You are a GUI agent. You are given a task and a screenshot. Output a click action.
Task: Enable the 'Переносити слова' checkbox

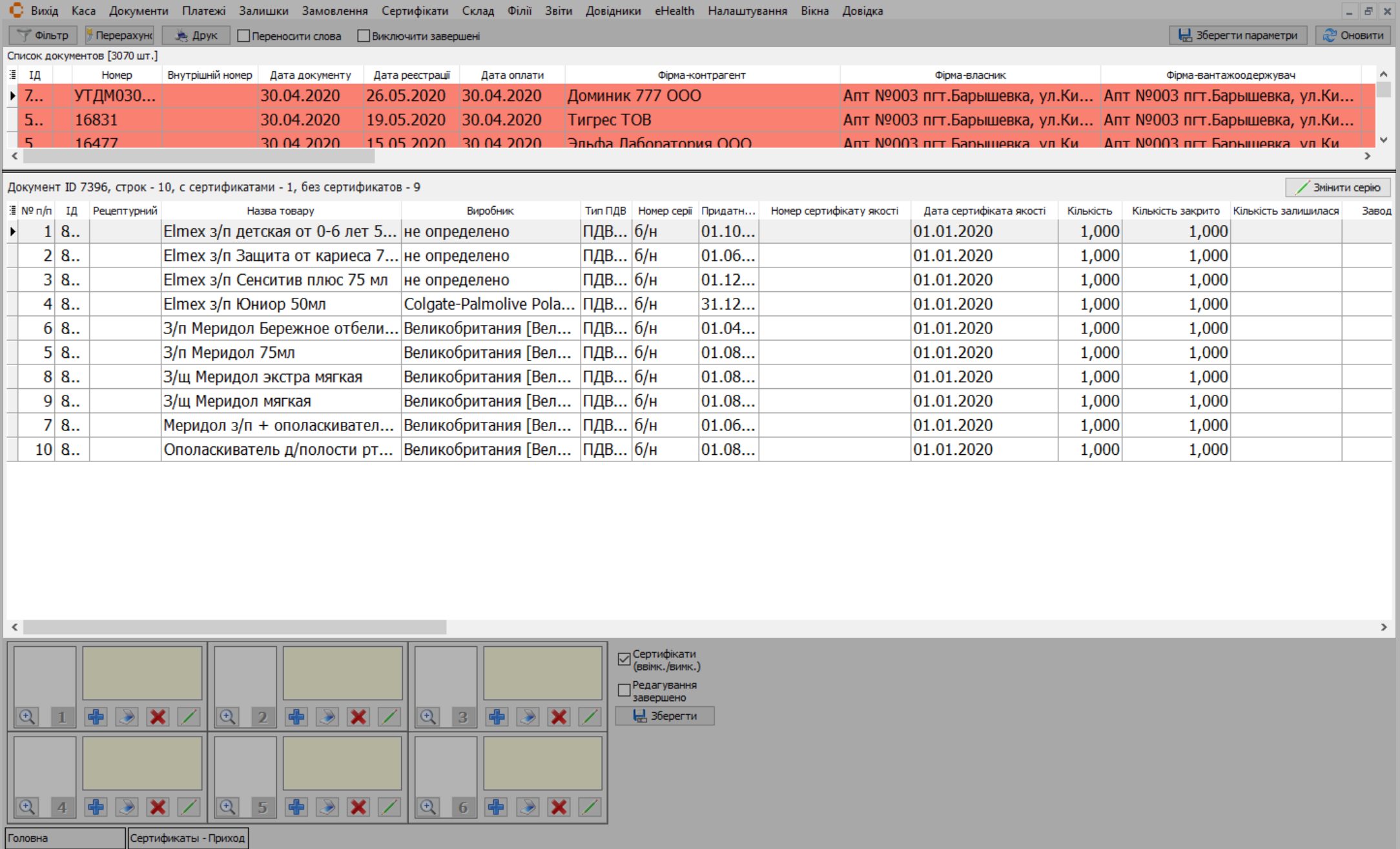coord(243,36)
